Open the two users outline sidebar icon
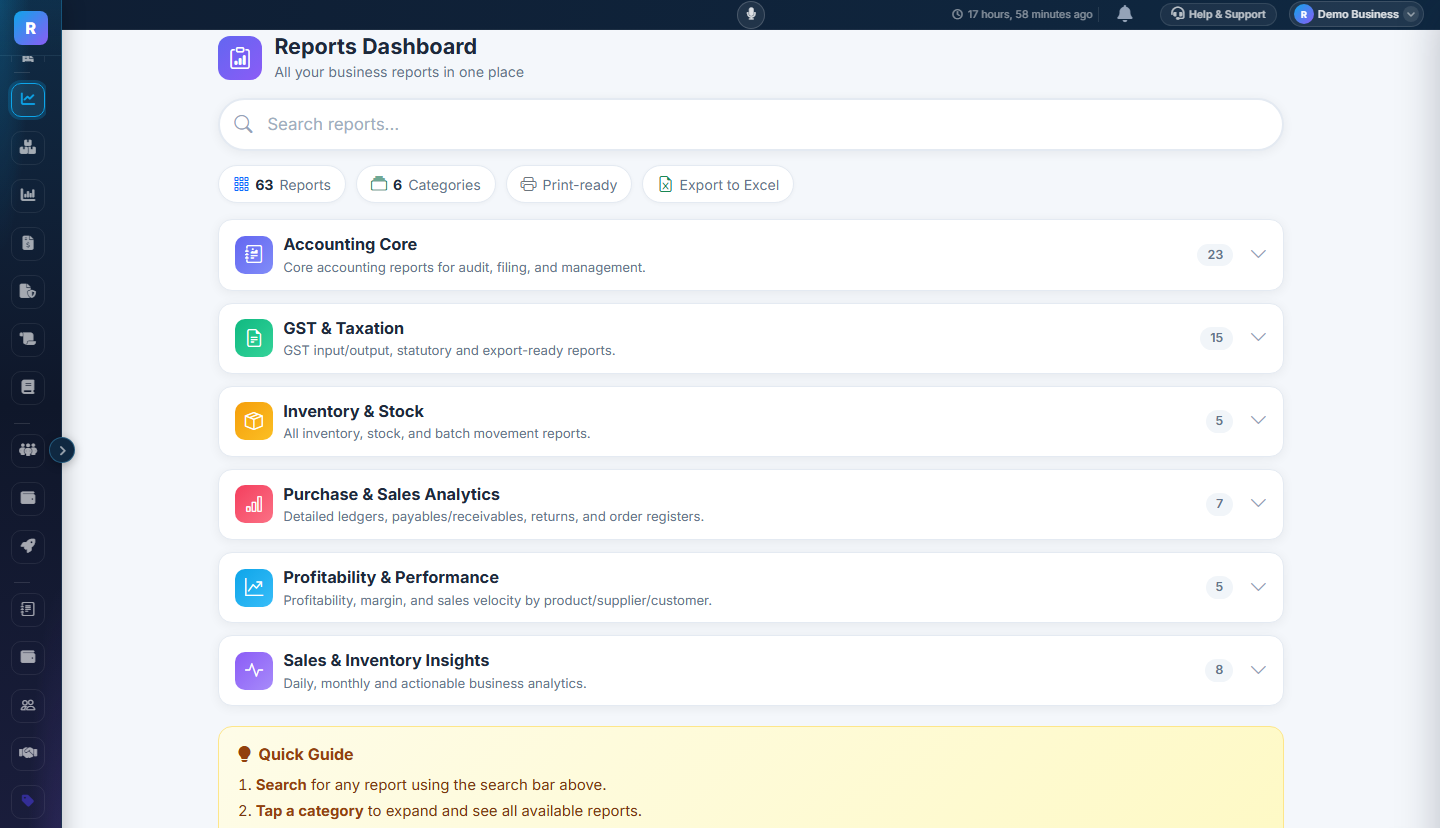The height and width of the screenshot is (828, 1440). (28, 705)
